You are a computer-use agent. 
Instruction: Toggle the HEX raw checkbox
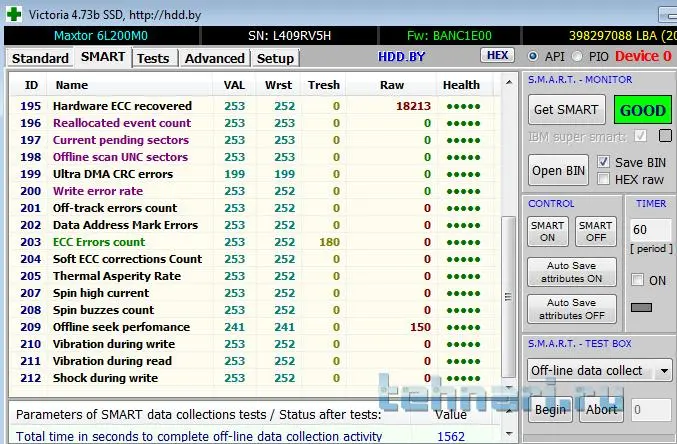603,179
